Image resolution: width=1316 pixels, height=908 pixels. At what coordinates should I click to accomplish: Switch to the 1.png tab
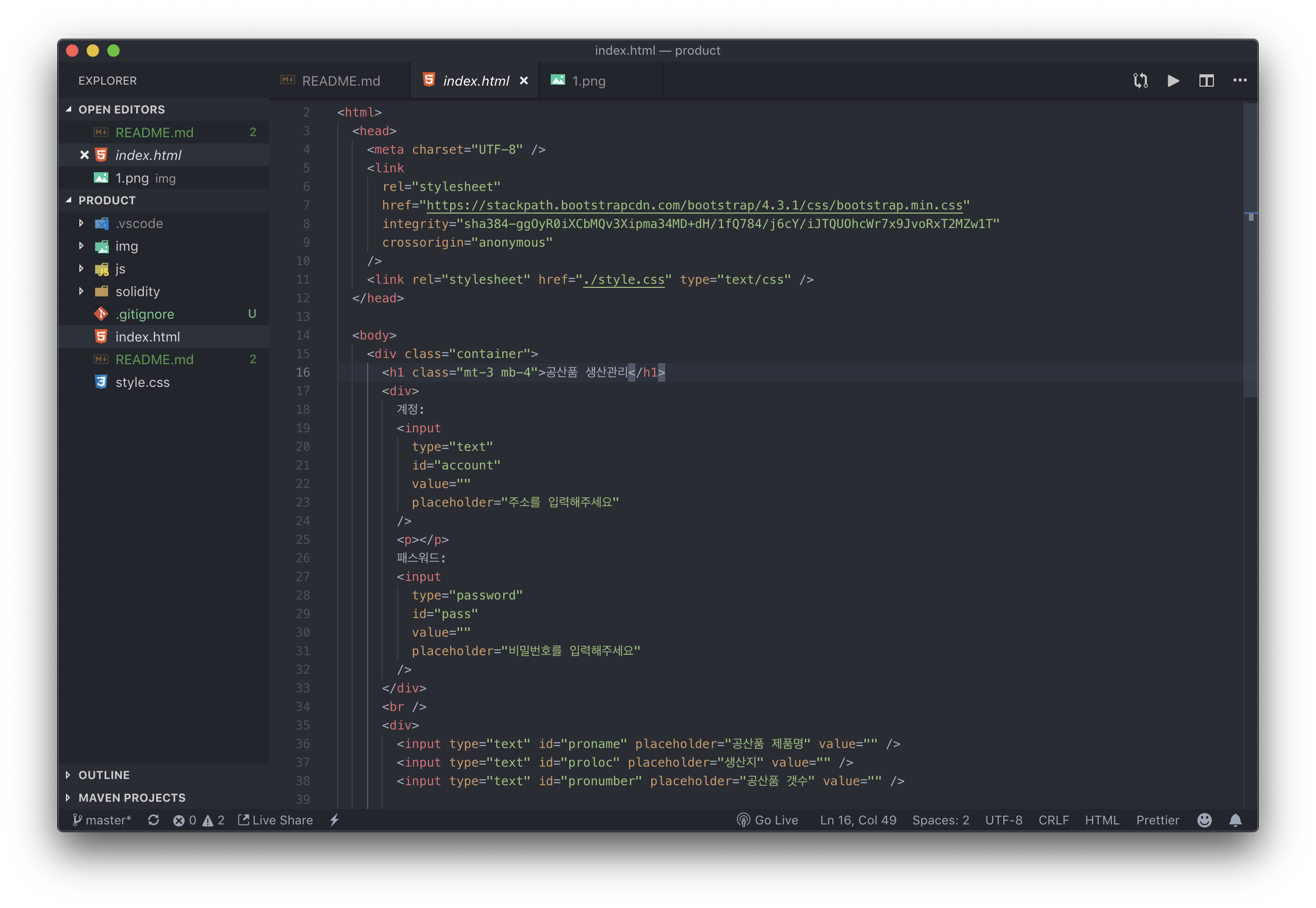tap(588, 81)
